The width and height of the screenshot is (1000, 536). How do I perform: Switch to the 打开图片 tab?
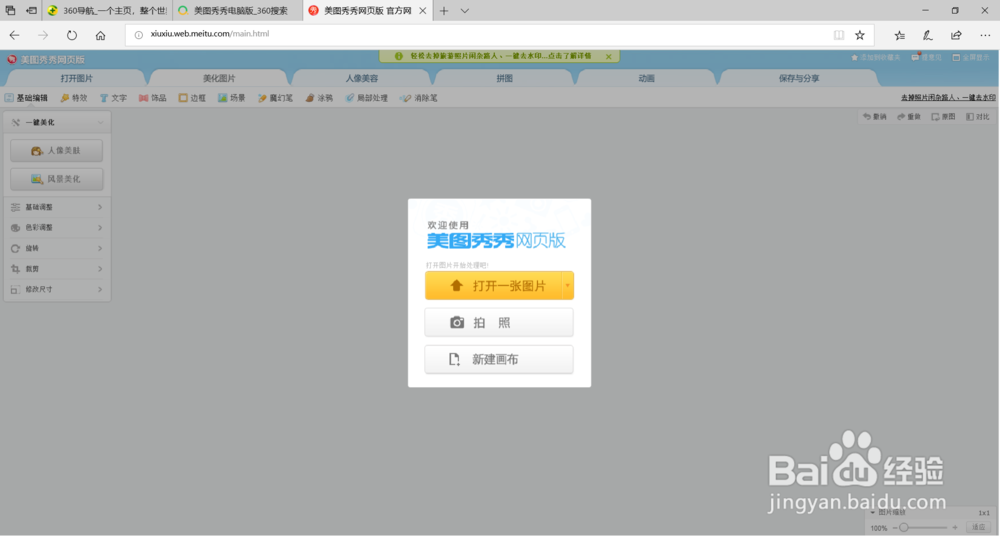(x=77, y=78)
